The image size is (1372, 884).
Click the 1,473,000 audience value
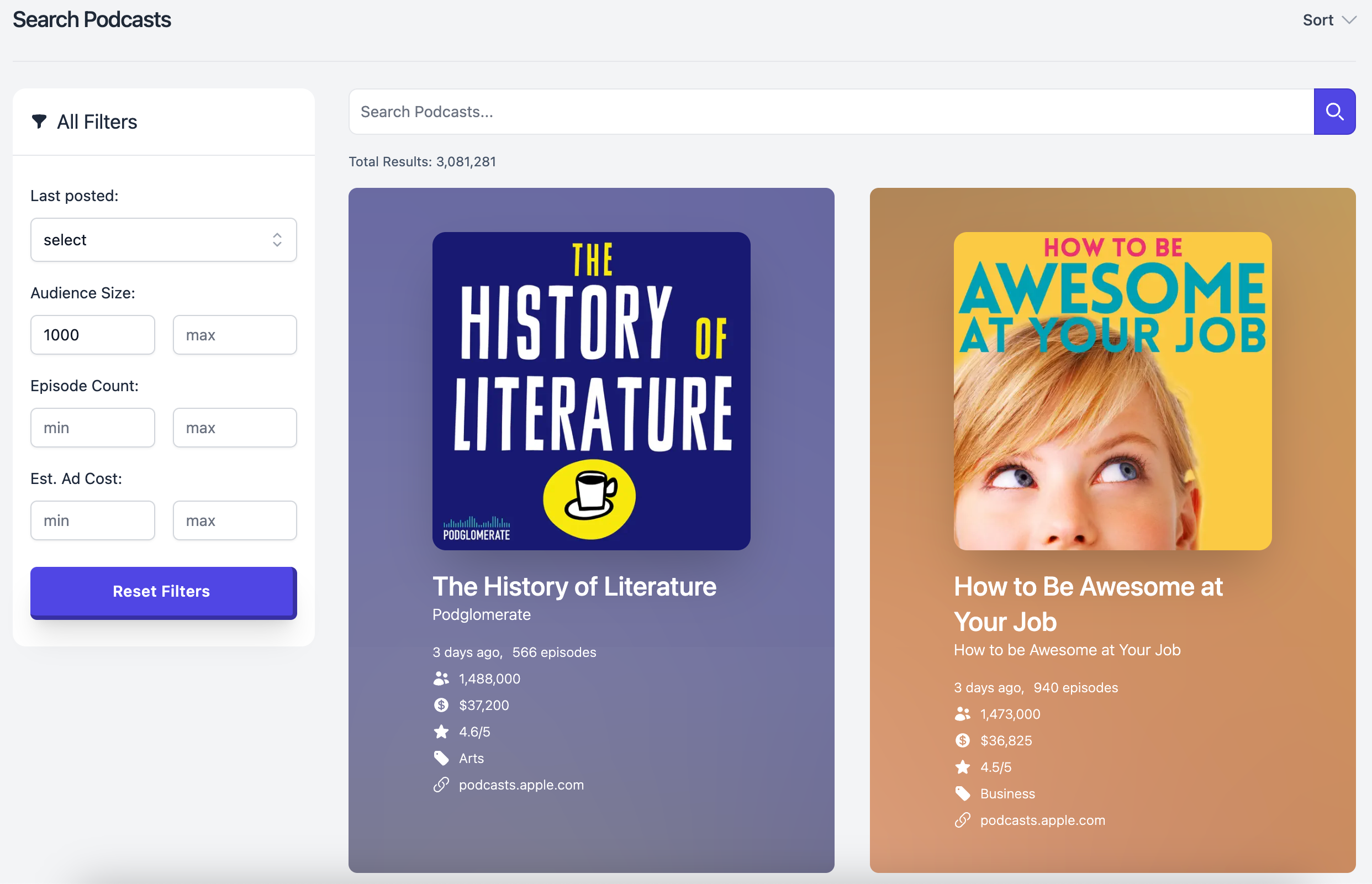(x=1010, y=714)
